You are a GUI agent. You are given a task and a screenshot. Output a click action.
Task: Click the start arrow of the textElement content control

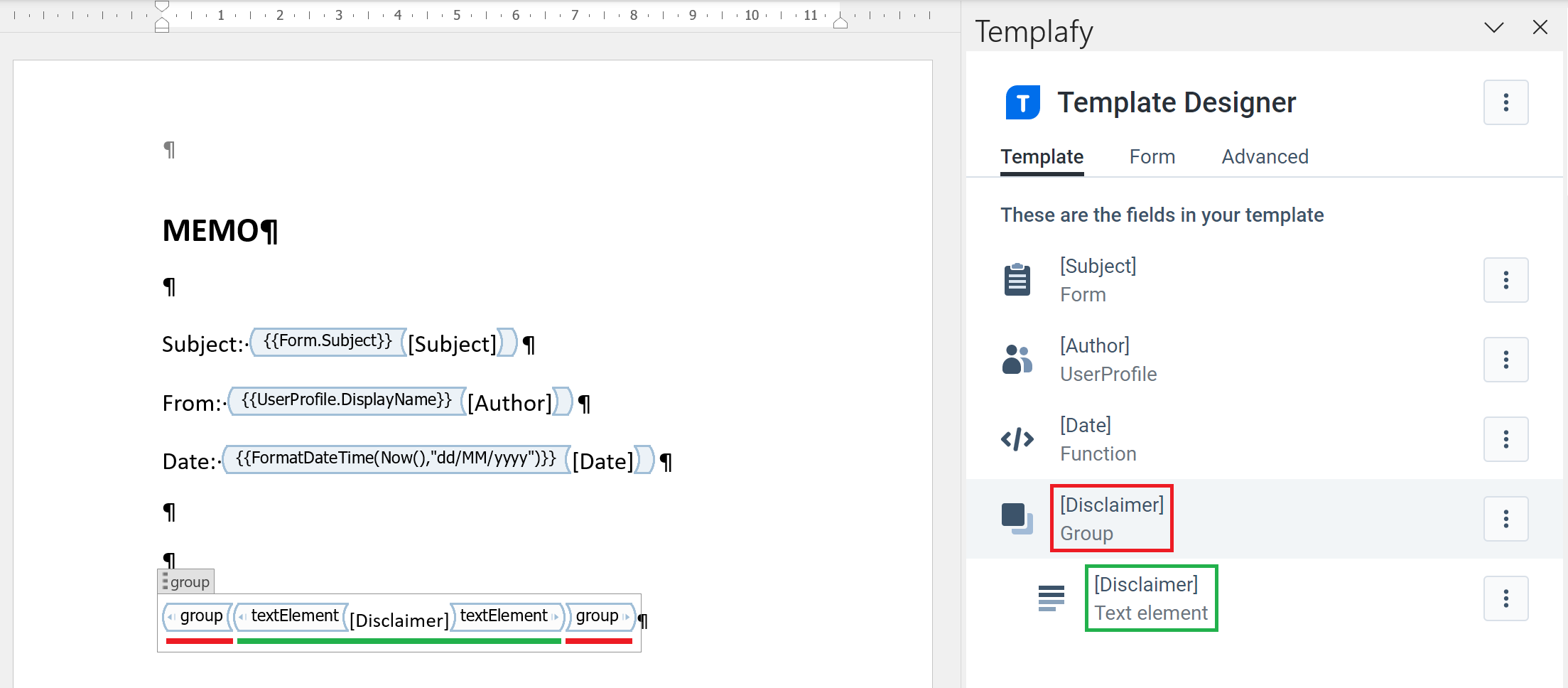pyautogui.click(x=242, y=616)
